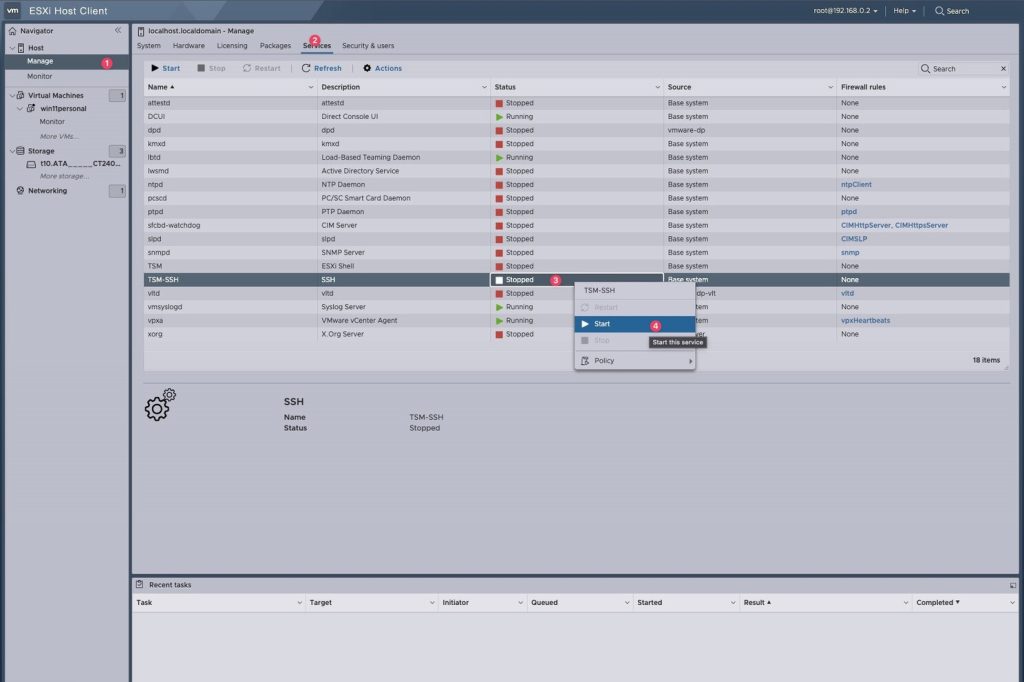Open the Source column dropdown arrow
1024x682 pixels.
click(x=830, y=87)
